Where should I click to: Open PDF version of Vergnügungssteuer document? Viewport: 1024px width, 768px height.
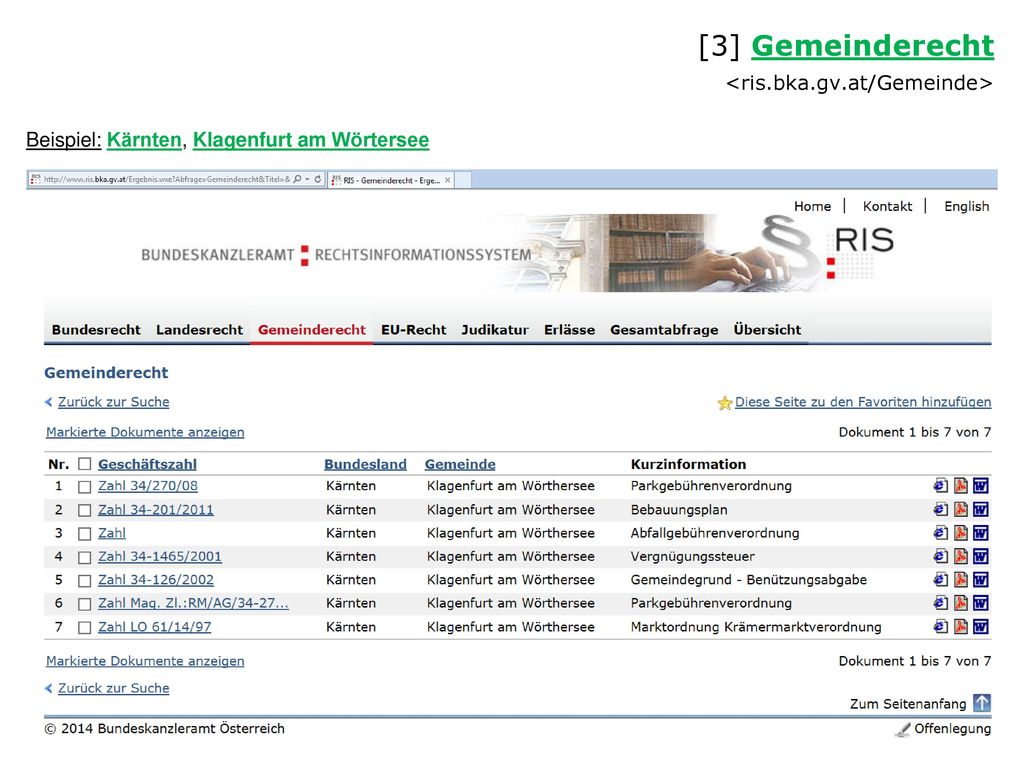[961, 556]
